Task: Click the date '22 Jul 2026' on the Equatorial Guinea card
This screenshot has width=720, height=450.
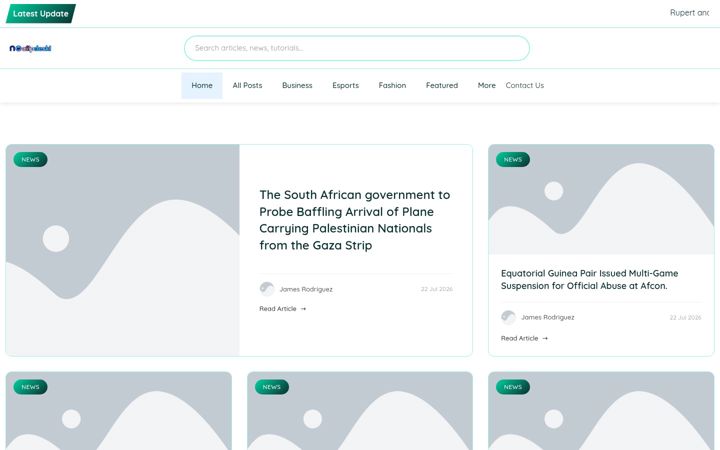Action: tap(685, 318)
